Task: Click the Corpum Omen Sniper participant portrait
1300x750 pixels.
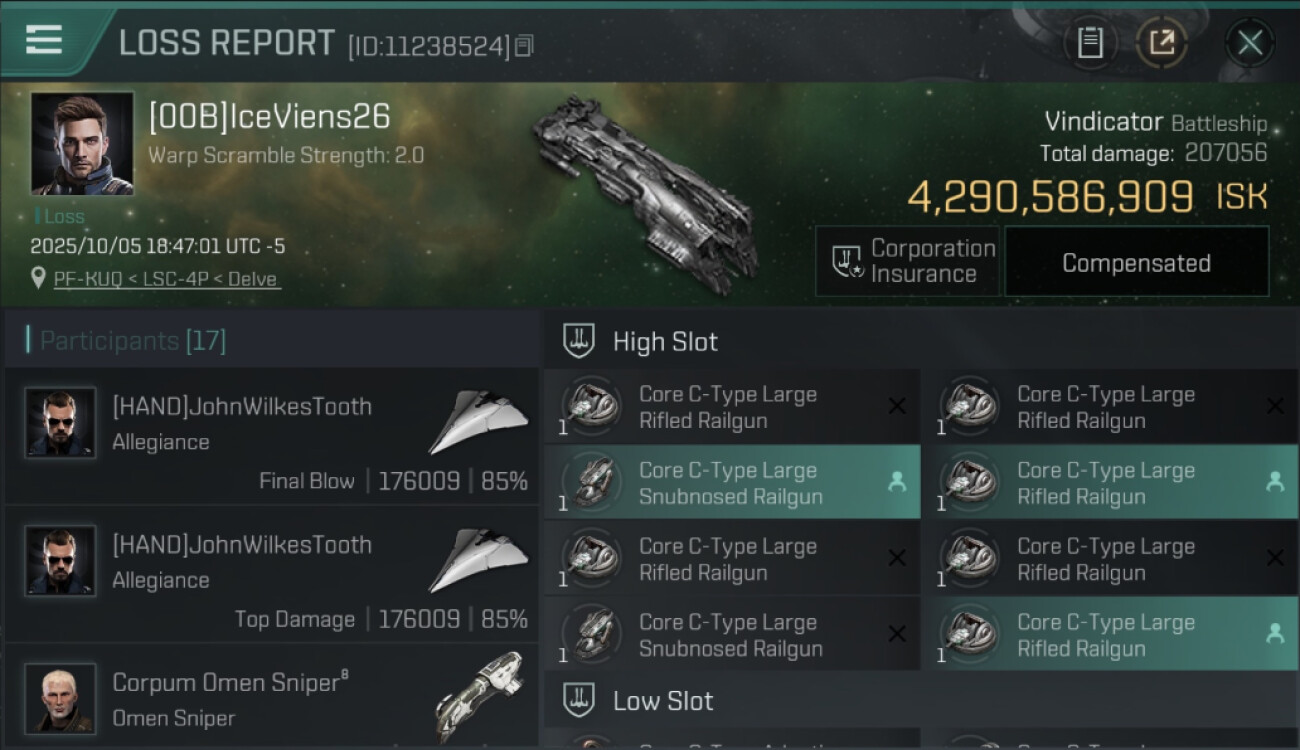Action: [x=60, y=698]
